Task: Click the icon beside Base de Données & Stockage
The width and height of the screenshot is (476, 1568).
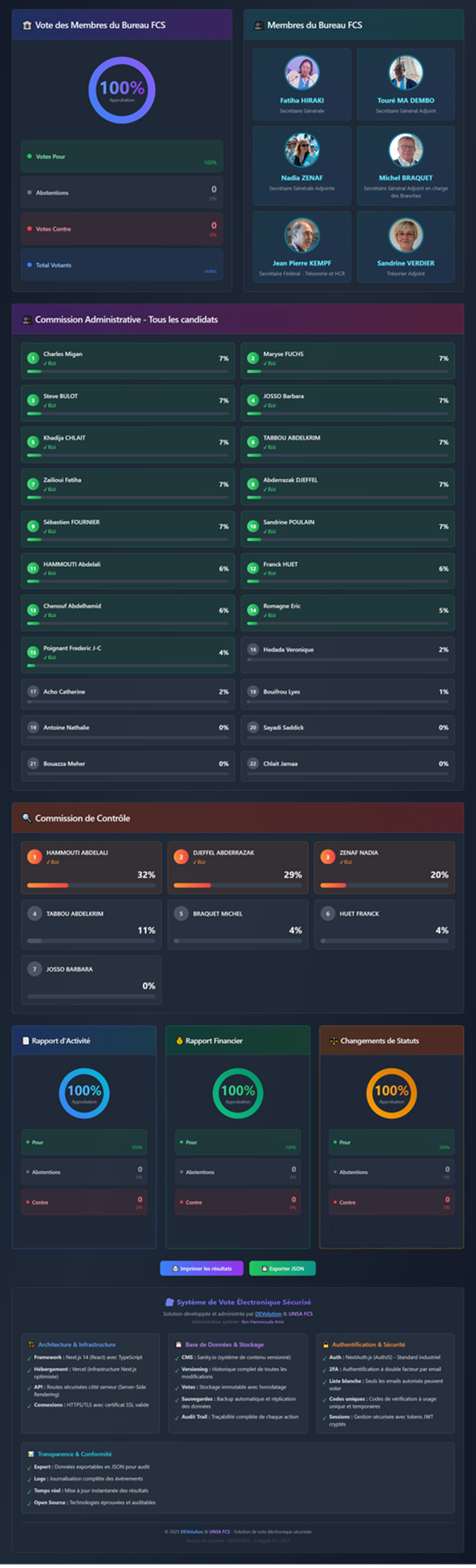Action: point(179,1344)
